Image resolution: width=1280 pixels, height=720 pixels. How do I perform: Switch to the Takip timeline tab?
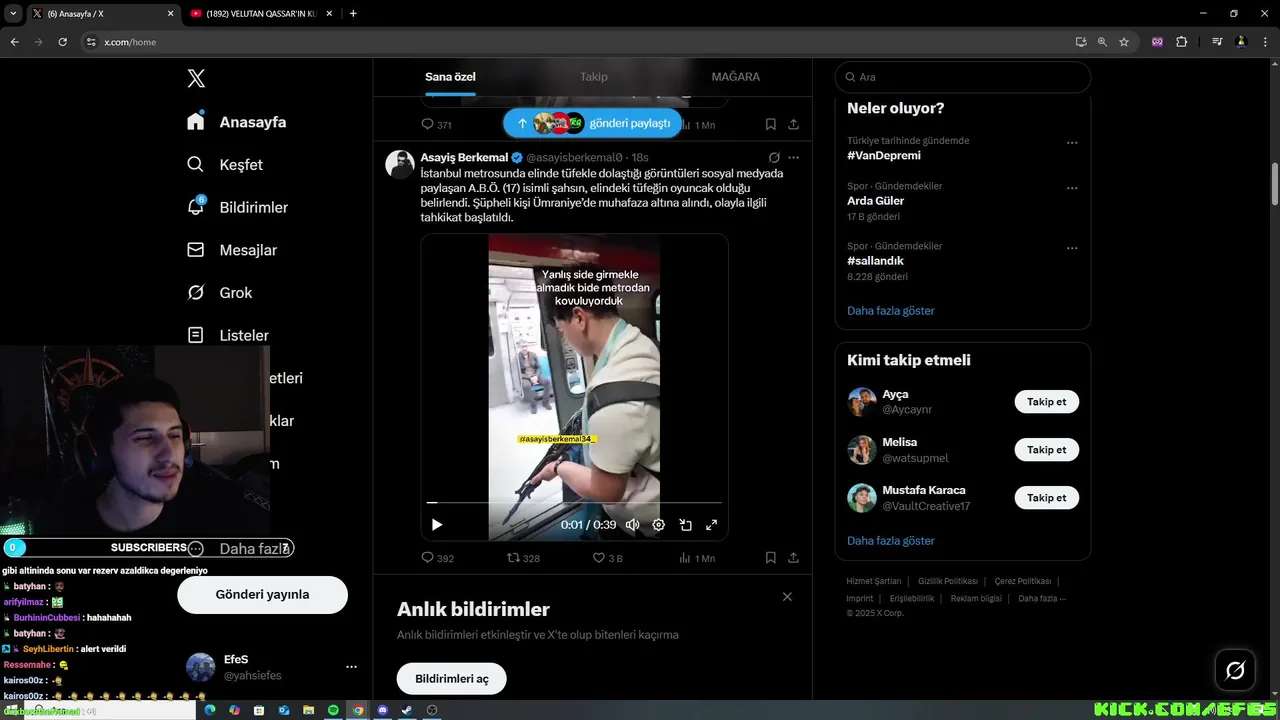[x=593, y=77]
